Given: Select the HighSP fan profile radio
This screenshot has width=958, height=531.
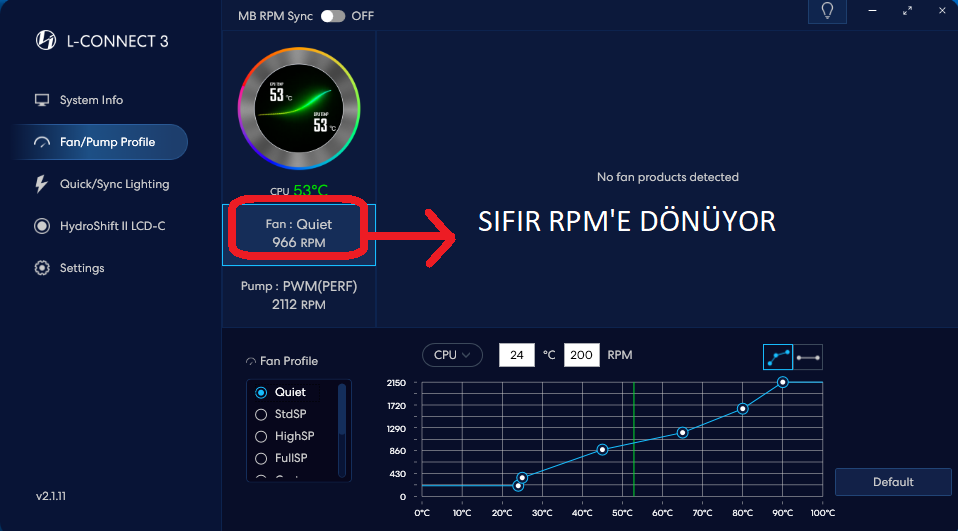Looking at the screenshot, I should (x=261, y=436).
